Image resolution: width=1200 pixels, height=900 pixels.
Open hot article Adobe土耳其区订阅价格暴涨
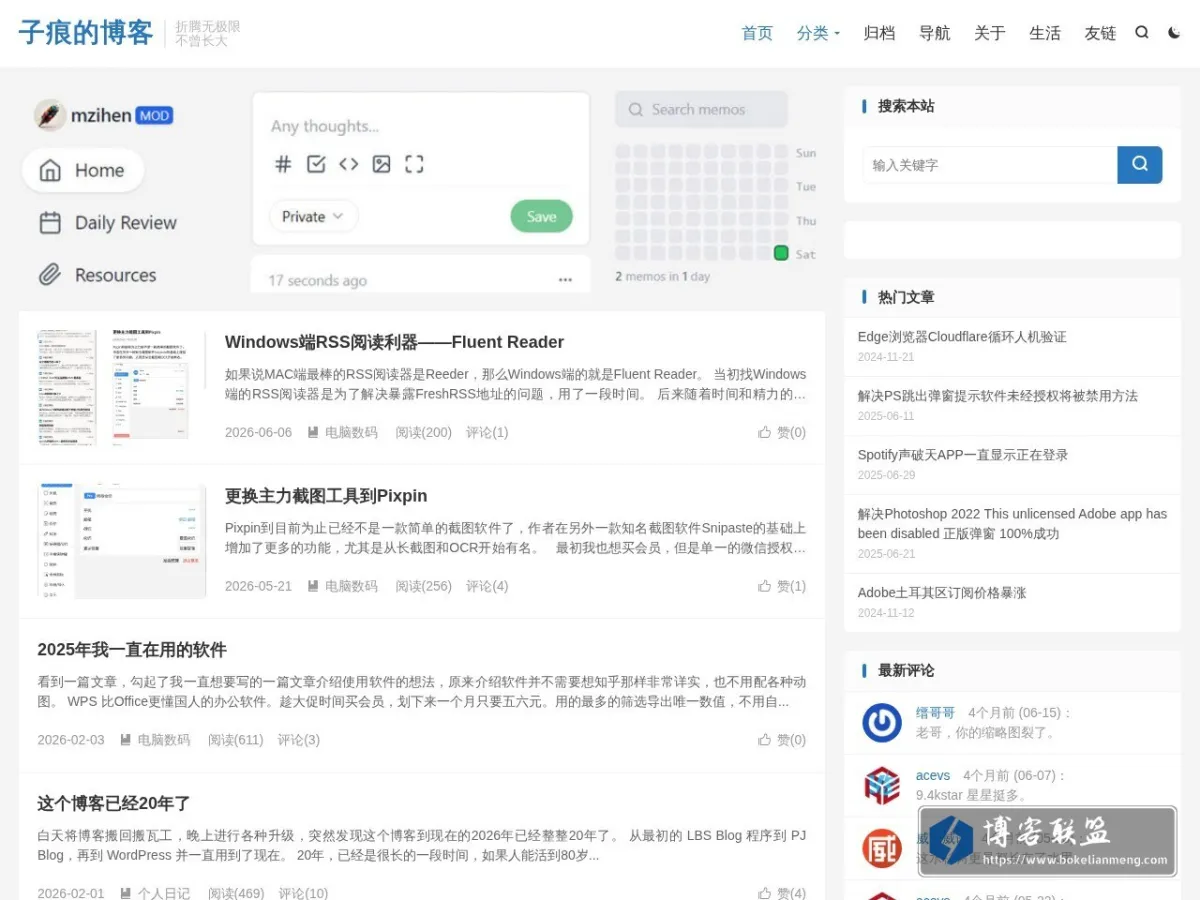click(x=942, y=593)
